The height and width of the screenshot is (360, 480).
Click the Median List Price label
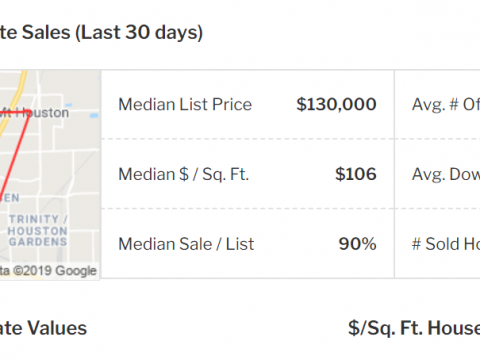[x=185, y=104]
